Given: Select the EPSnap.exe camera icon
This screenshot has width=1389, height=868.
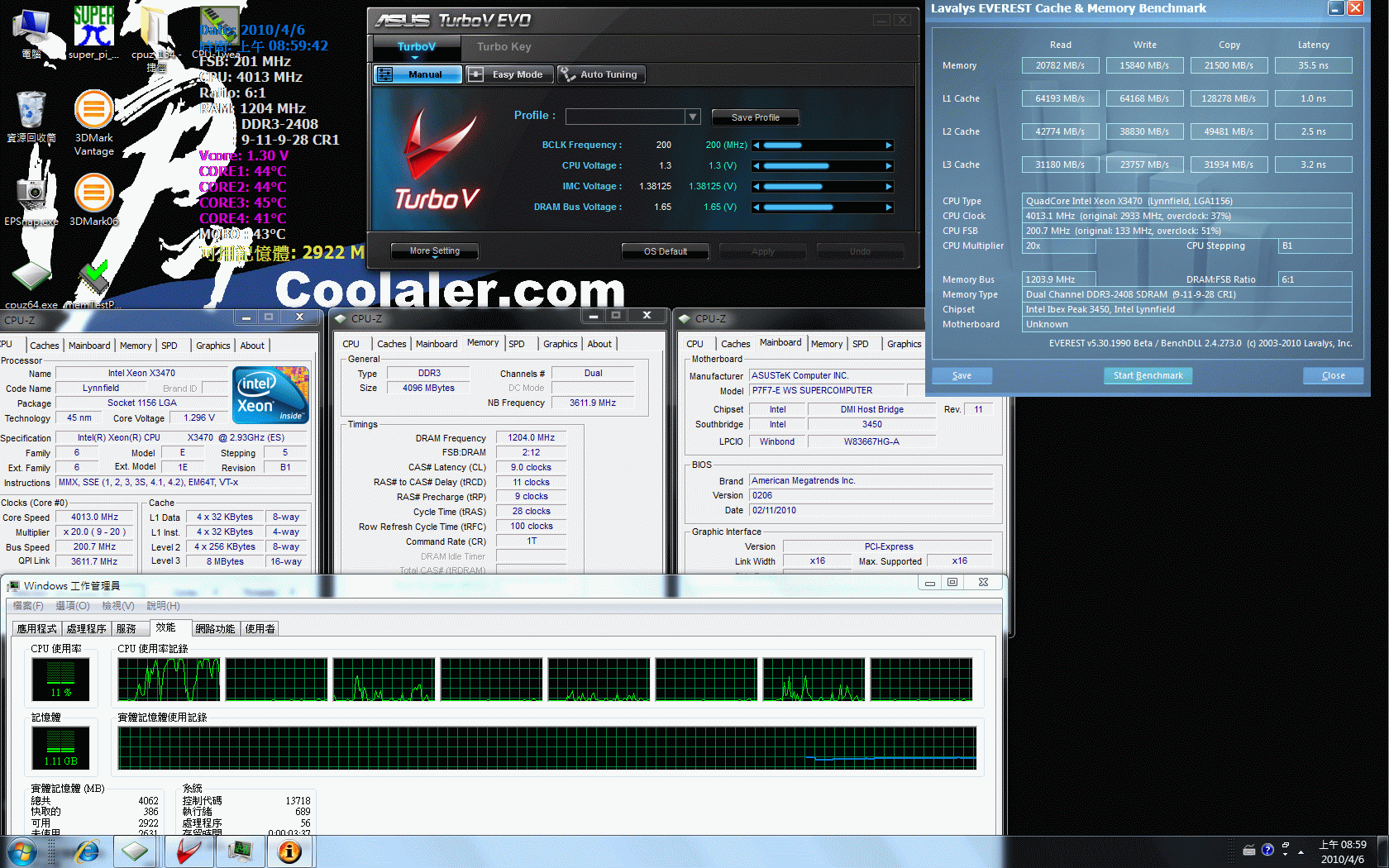Looking at the screenshot, I should coord(31,199).
